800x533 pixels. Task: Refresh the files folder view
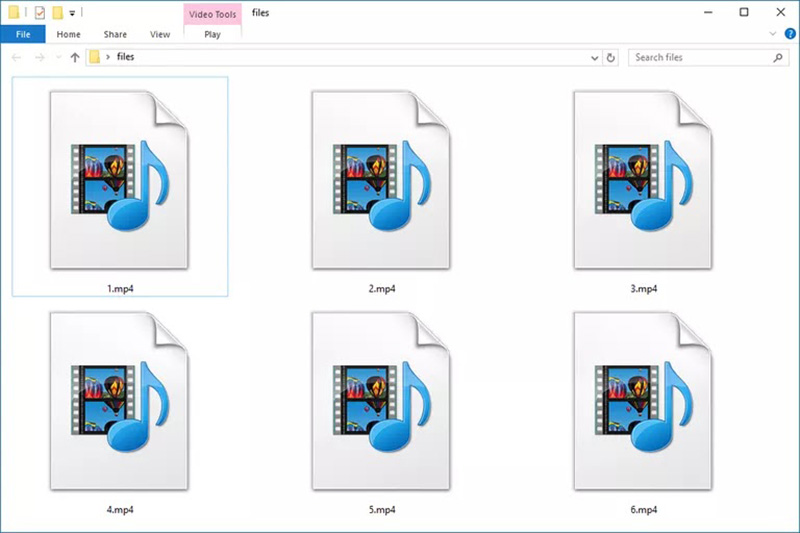click(611, 58)
